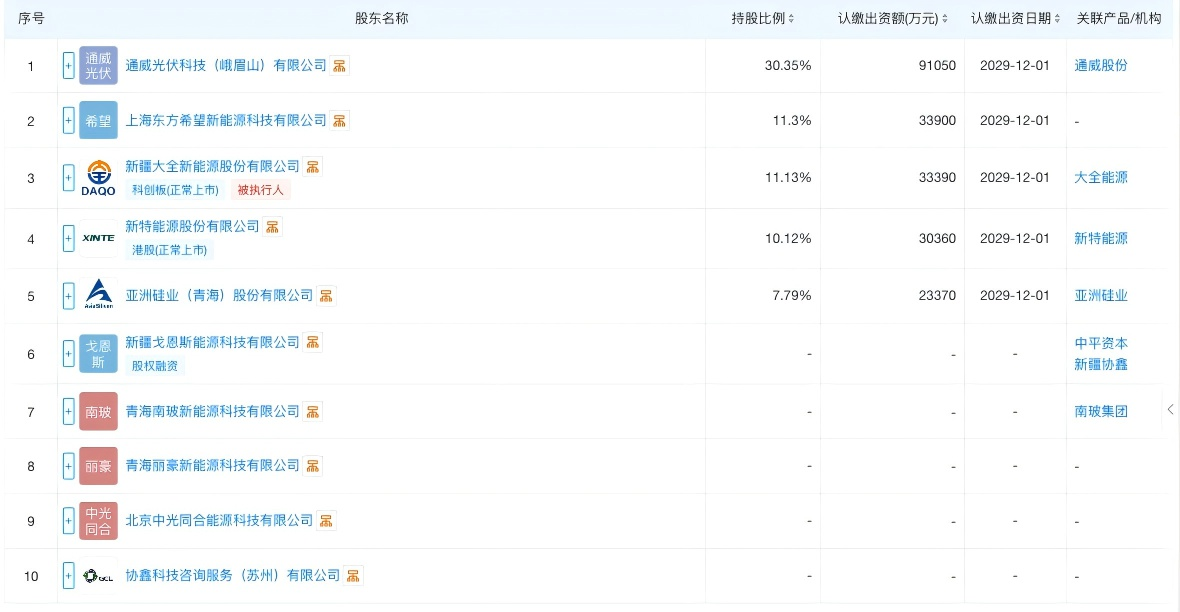The height and width of the screenshot is (612, 1180).
Task: Click the XINTE company logo
Action: click(x=98, y=238)
